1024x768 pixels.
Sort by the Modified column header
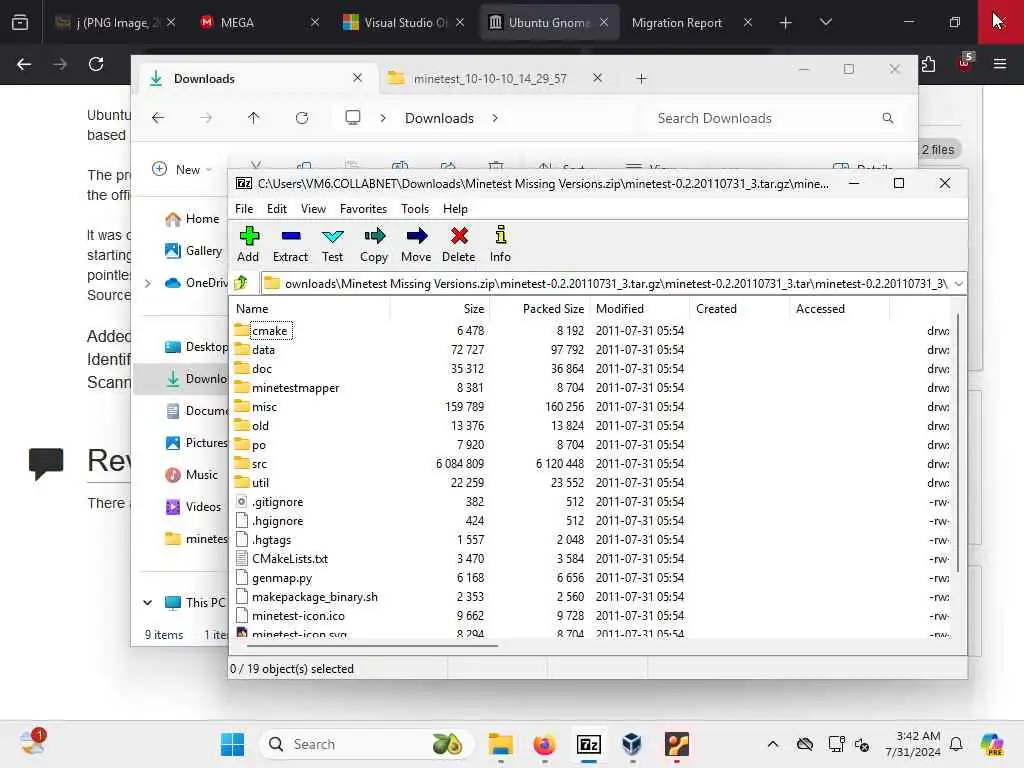639,309
